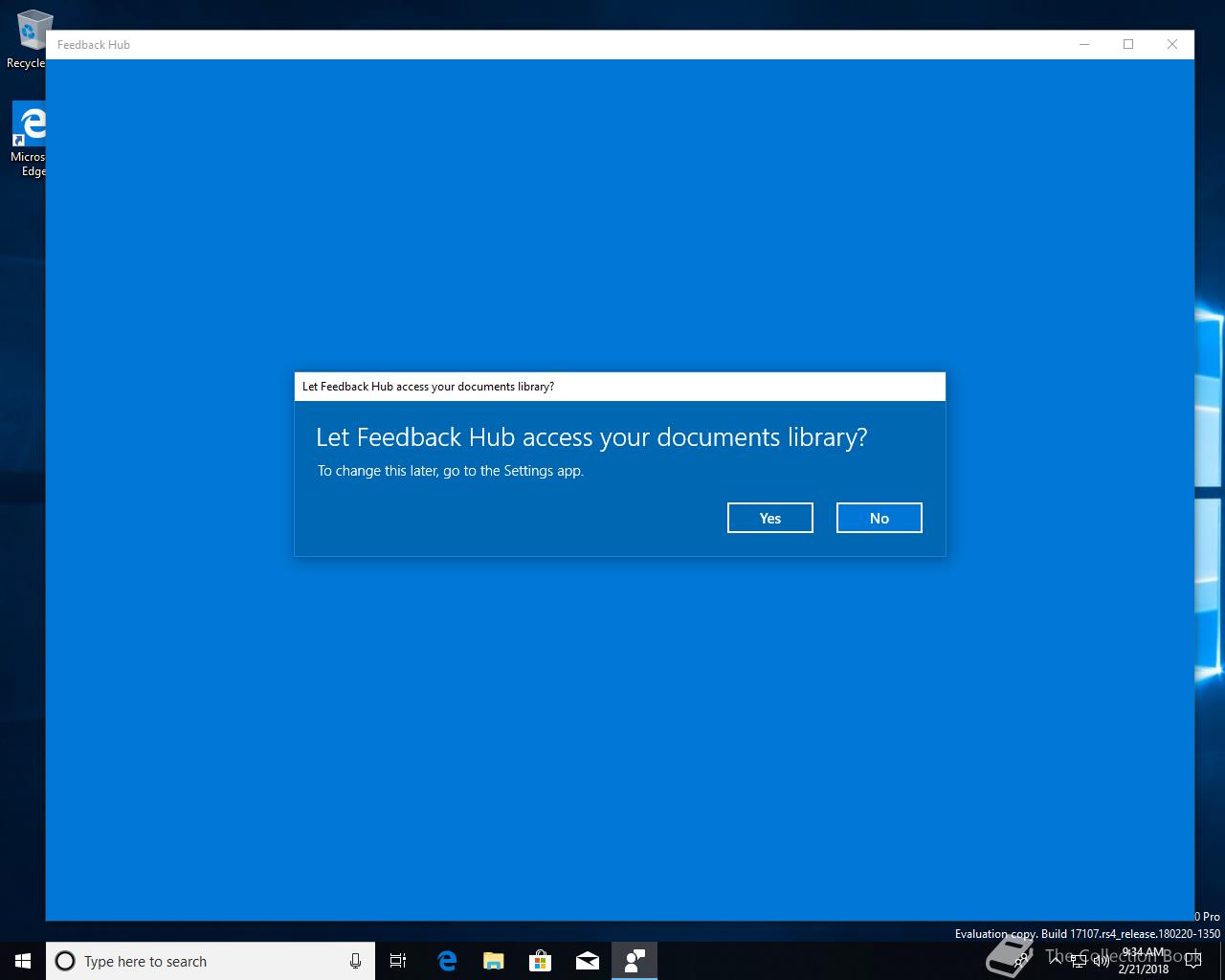
Task: Minimize the Feedback Hub window
Action: coord(1084,44)
